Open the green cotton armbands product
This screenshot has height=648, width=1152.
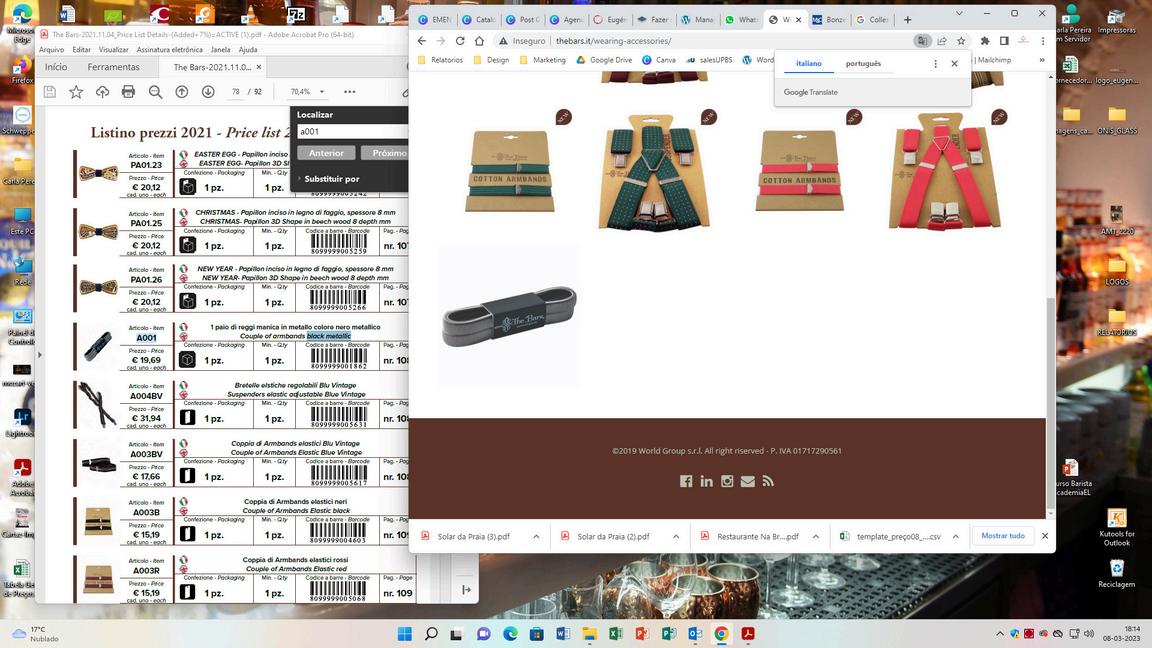coord(510,170)
